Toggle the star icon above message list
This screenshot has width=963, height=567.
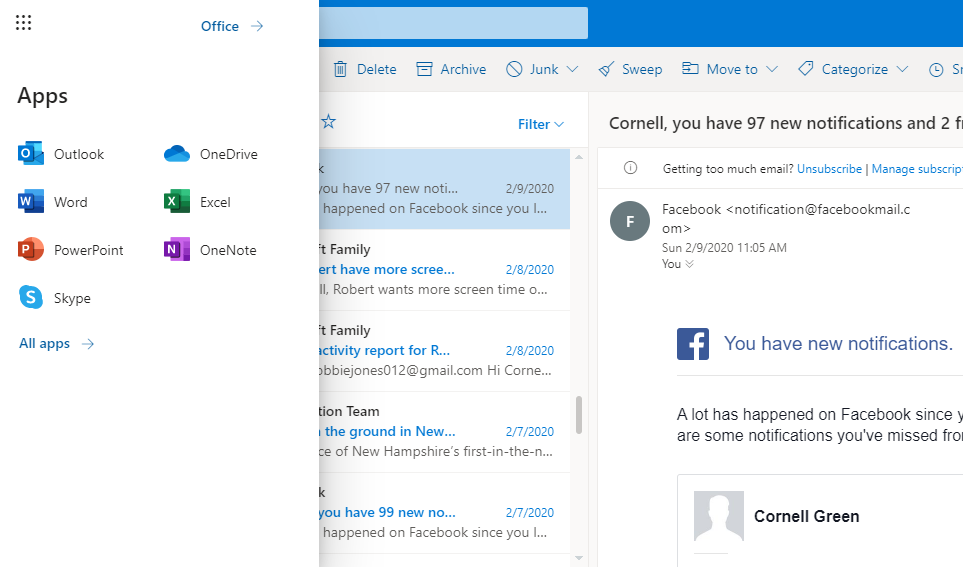(x=329, y=122)
